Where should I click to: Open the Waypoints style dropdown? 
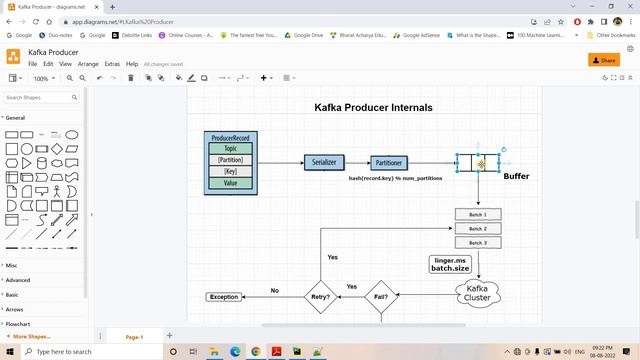pyautogui.click(x=242, y=78)
